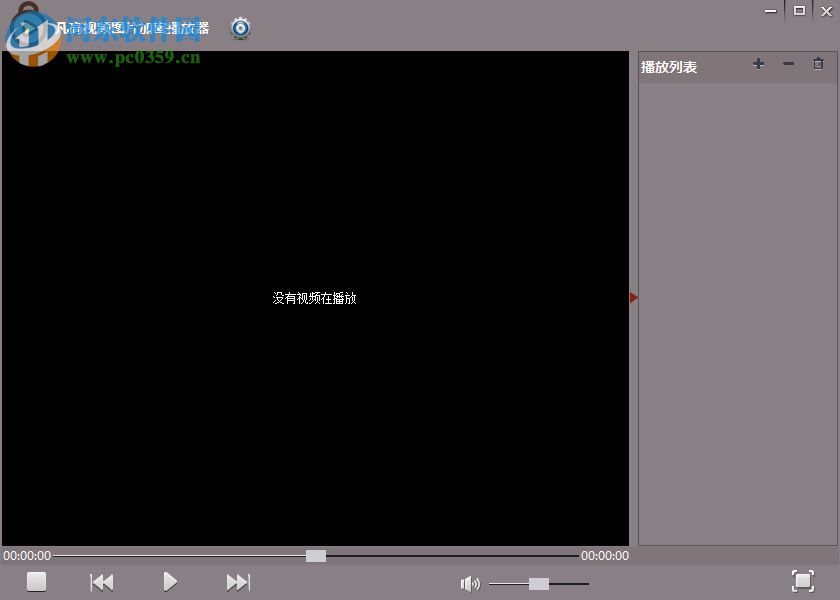Start playback with the play button
840x600 pixels.
pyautogui.click(x=169, y=581)
